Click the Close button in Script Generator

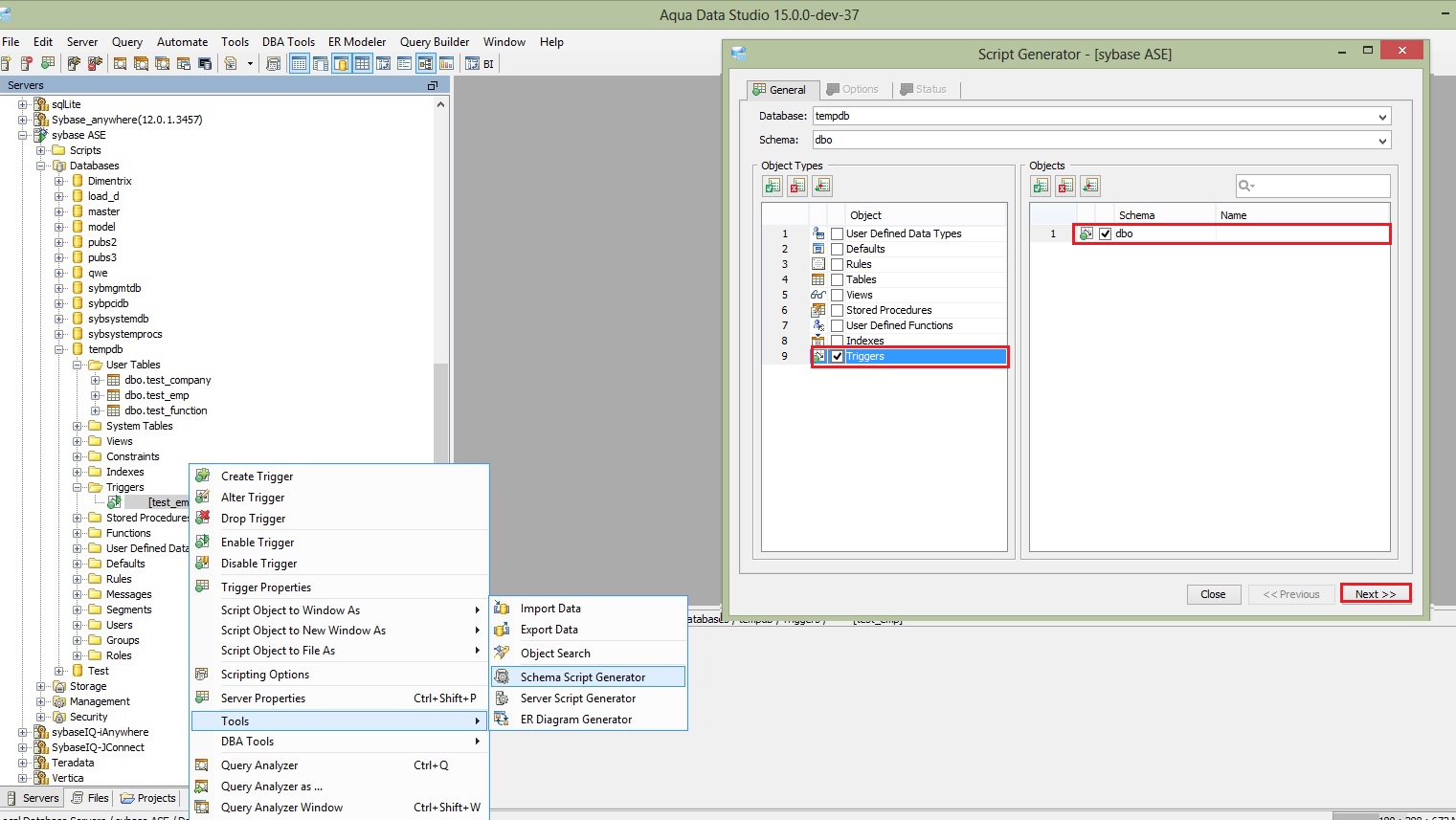coord(1213,594)
